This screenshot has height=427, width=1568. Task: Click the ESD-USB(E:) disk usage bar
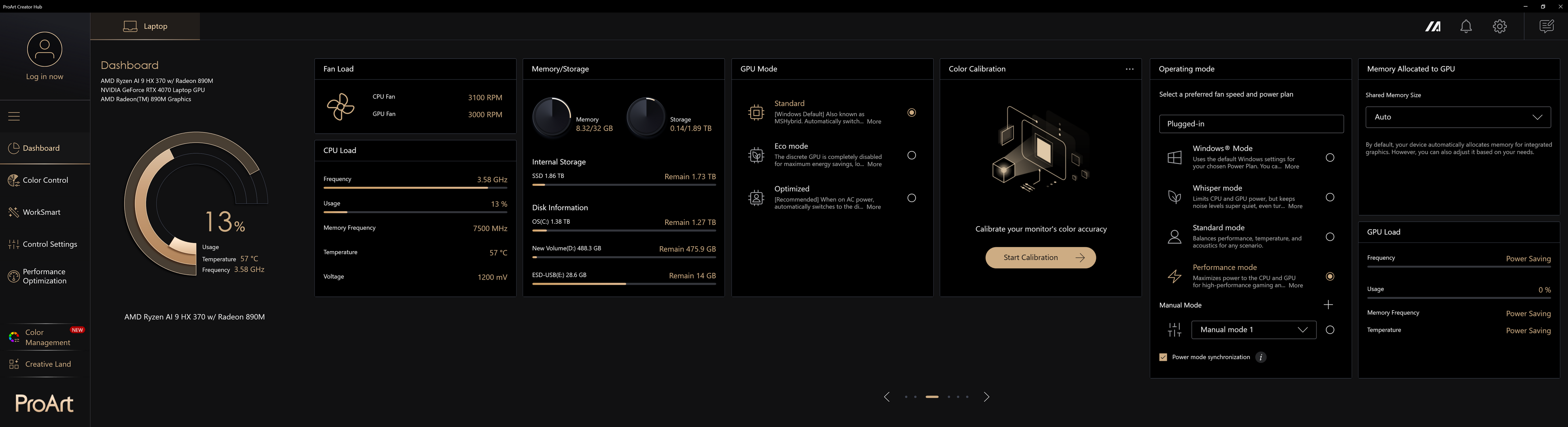pos(624,284)
